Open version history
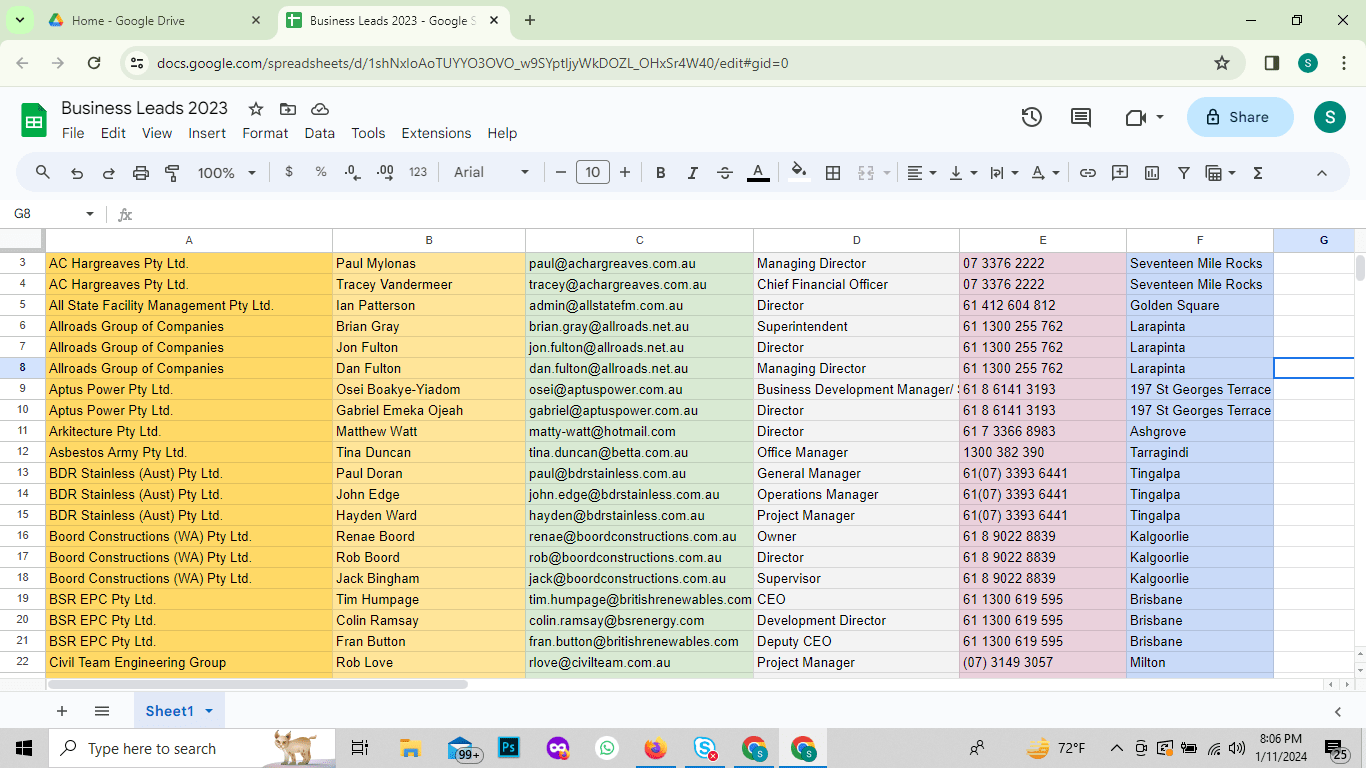The width and height of the screenshot is (1366, 768). tap(1032, 117)
